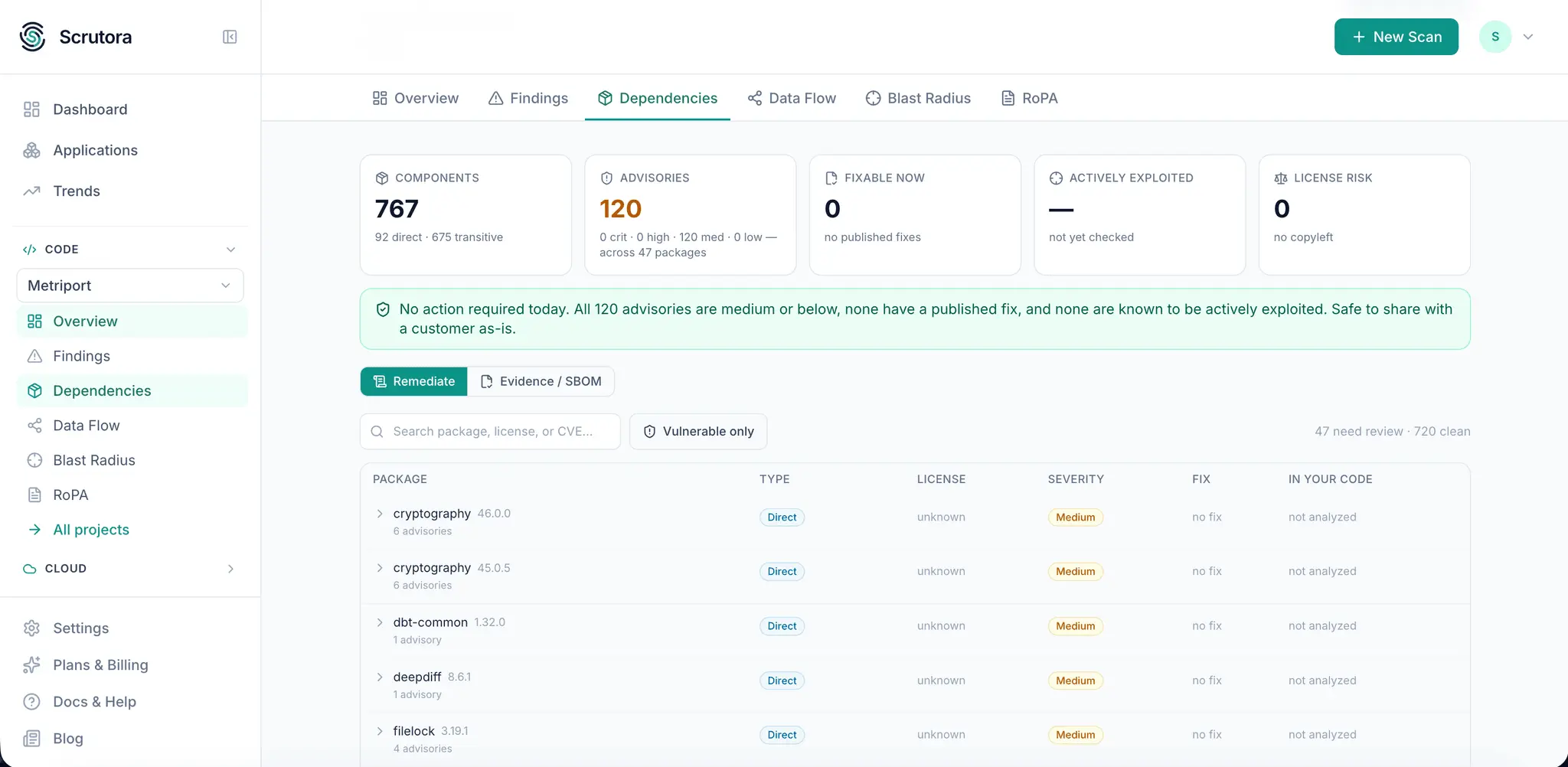
Task: Select Dependencies in sidebar
Action: pyautogui.click(x=132, y=390)
